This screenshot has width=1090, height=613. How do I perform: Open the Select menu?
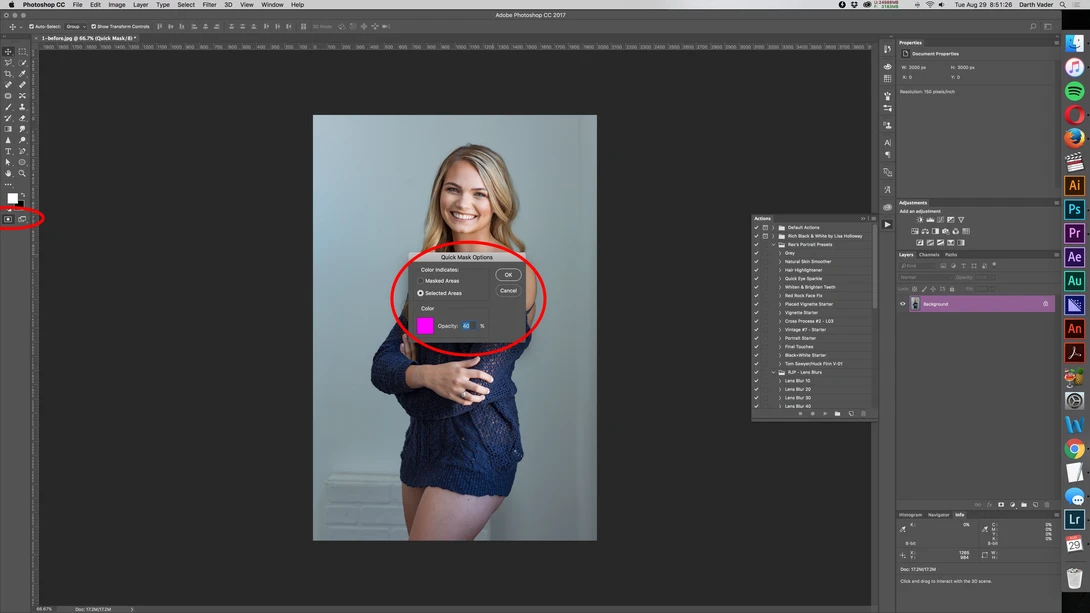tap(186, 5)
